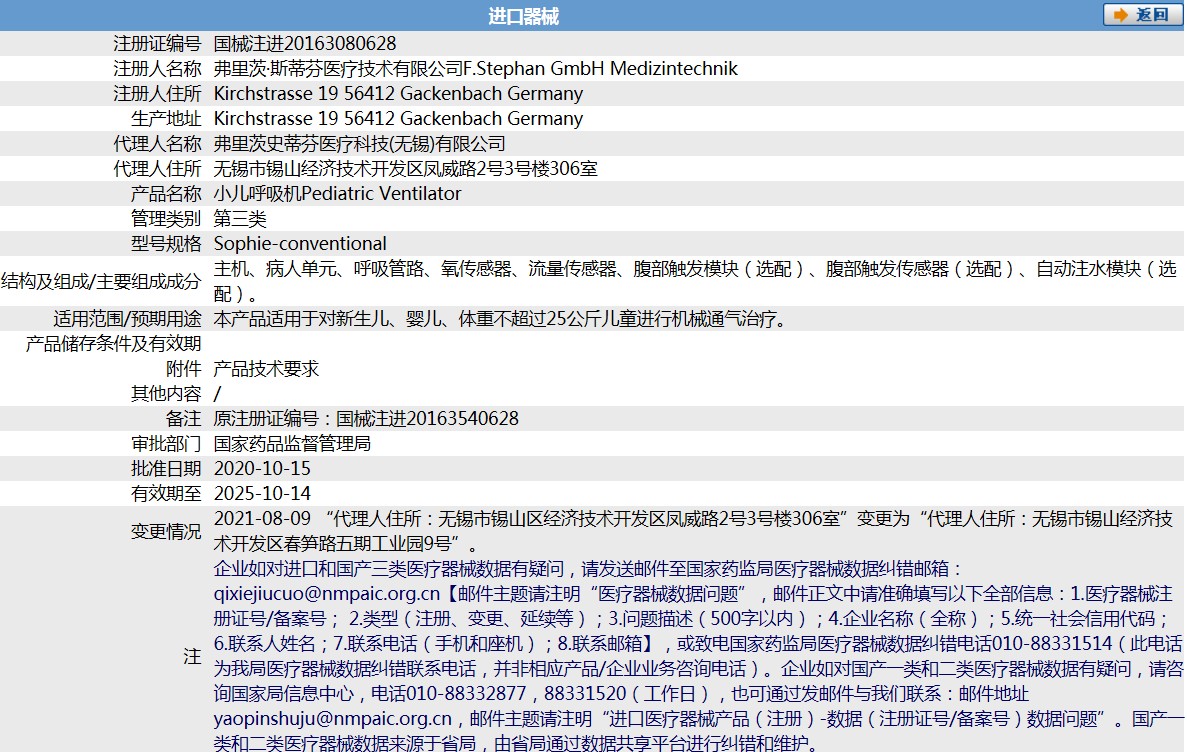
Task: Click the 管理类别 label
Action: coord(167,219)
